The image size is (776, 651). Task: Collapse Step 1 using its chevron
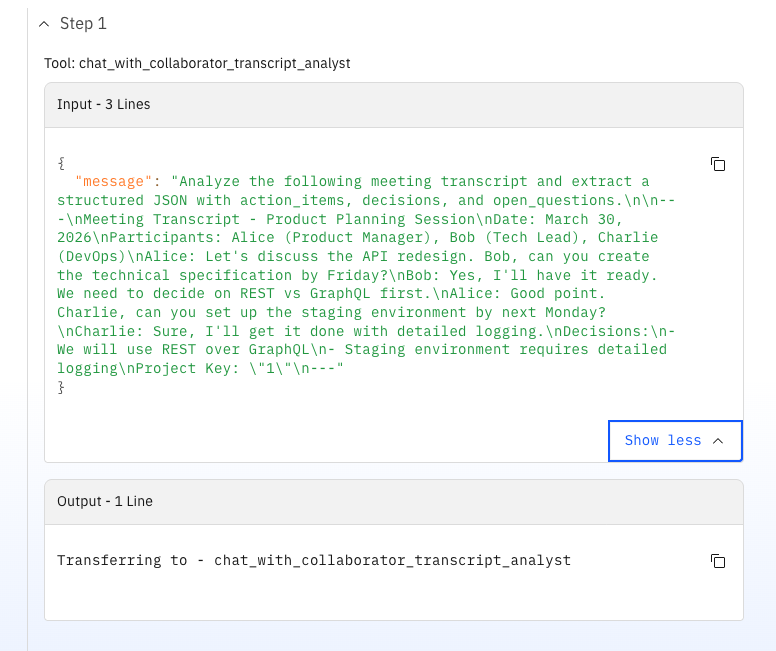coord(43,24)
